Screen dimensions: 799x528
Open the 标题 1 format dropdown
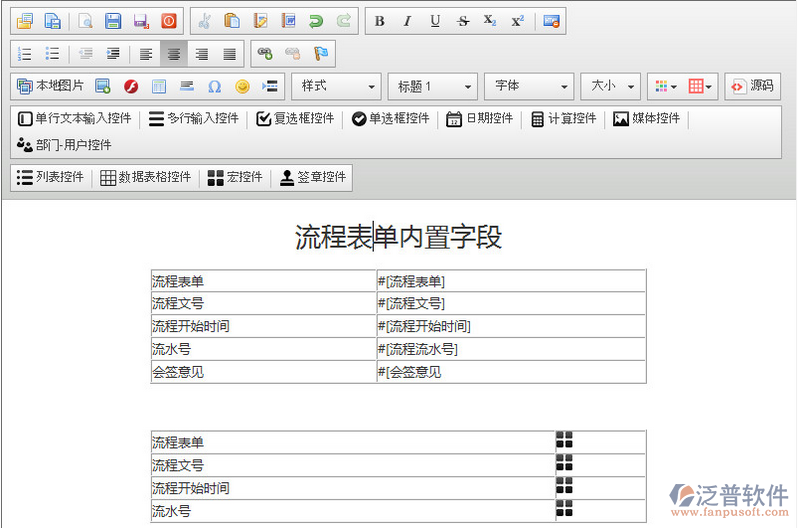tap(432, 87)
